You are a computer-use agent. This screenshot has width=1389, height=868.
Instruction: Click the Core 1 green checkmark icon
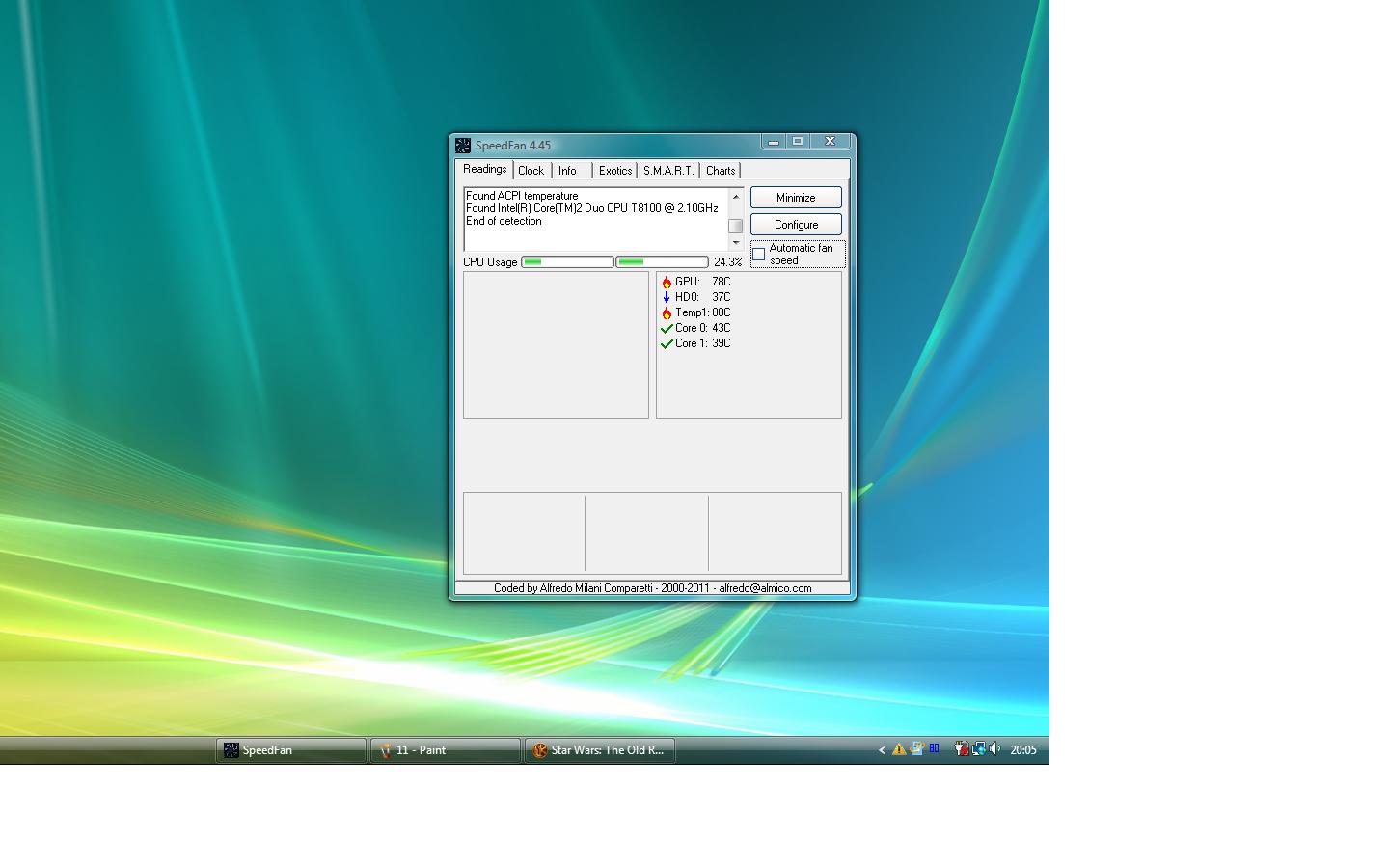[x=667, y=343]
